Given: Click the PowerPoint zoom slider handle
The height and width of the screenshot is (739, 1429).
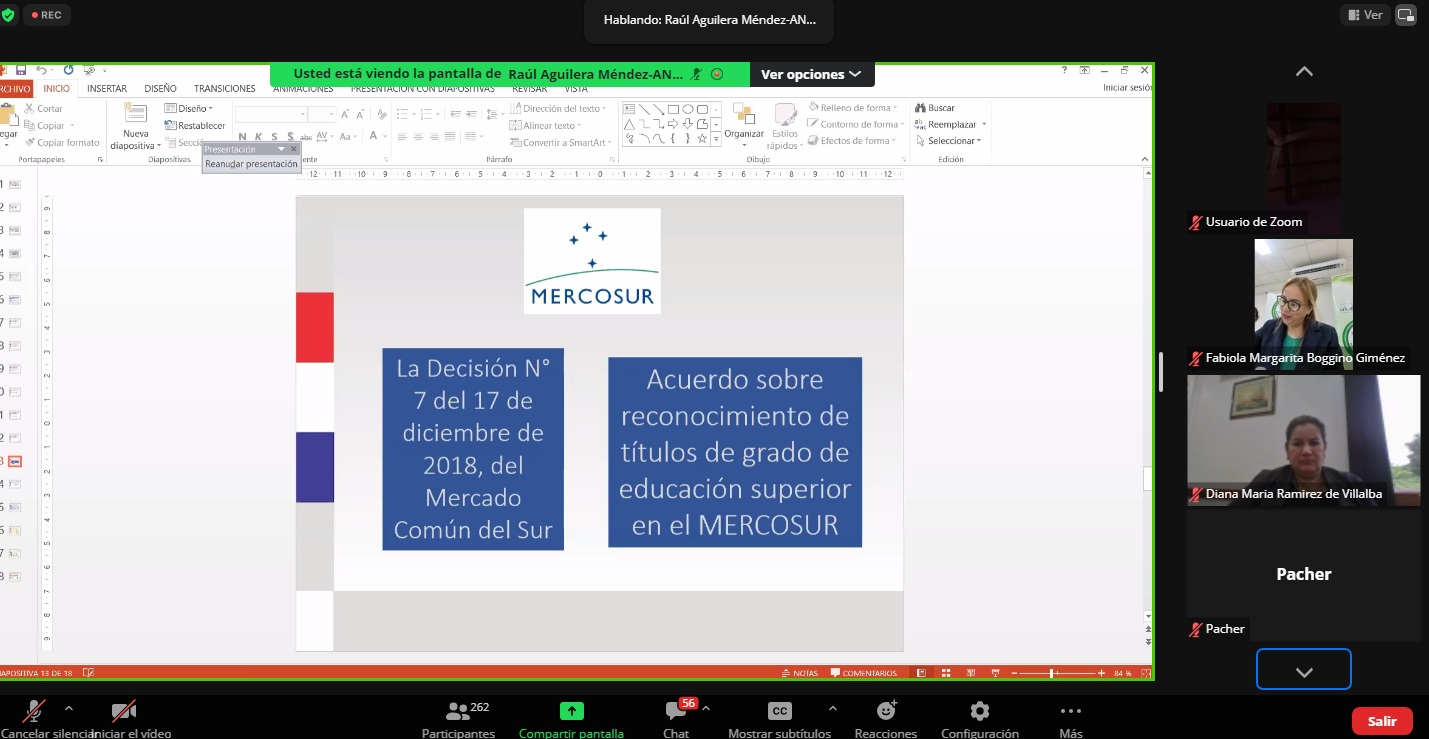Looking at the screenshot, I should coord(1052,673).
